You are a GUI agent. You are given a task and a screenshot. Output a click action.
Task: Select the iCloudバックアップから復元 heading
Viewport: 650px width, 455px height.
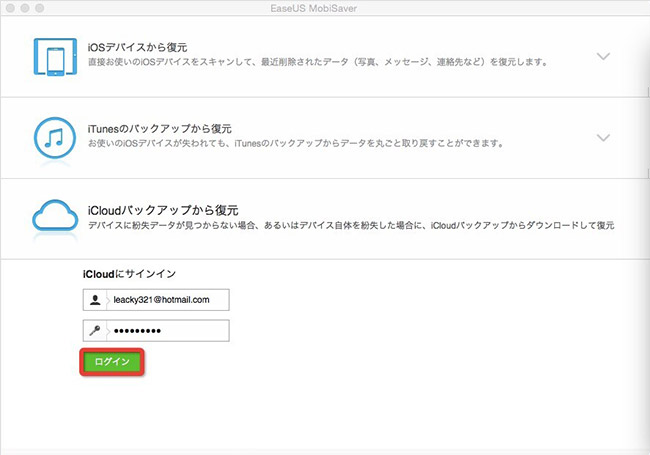163,210
